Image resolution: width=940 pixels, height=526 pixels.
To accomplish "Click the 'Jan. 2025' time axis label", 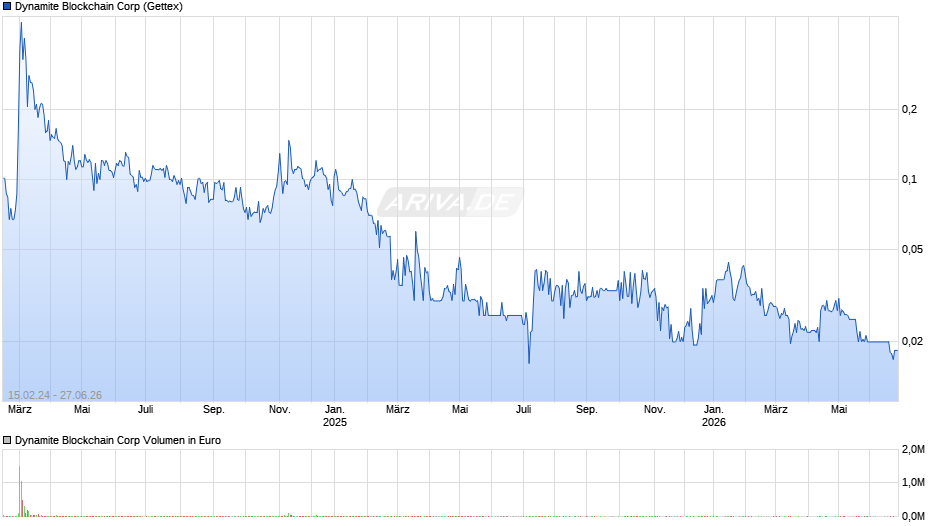I will 335,416.
